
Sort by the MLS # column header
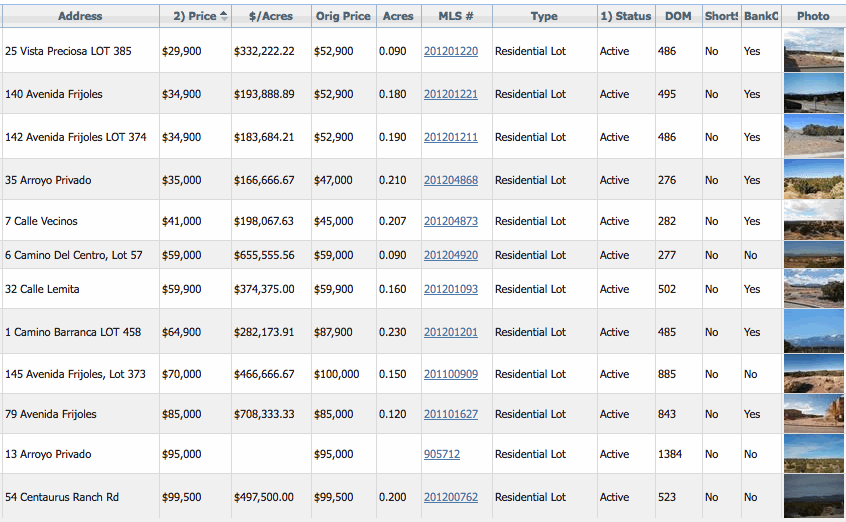(456, 16)
